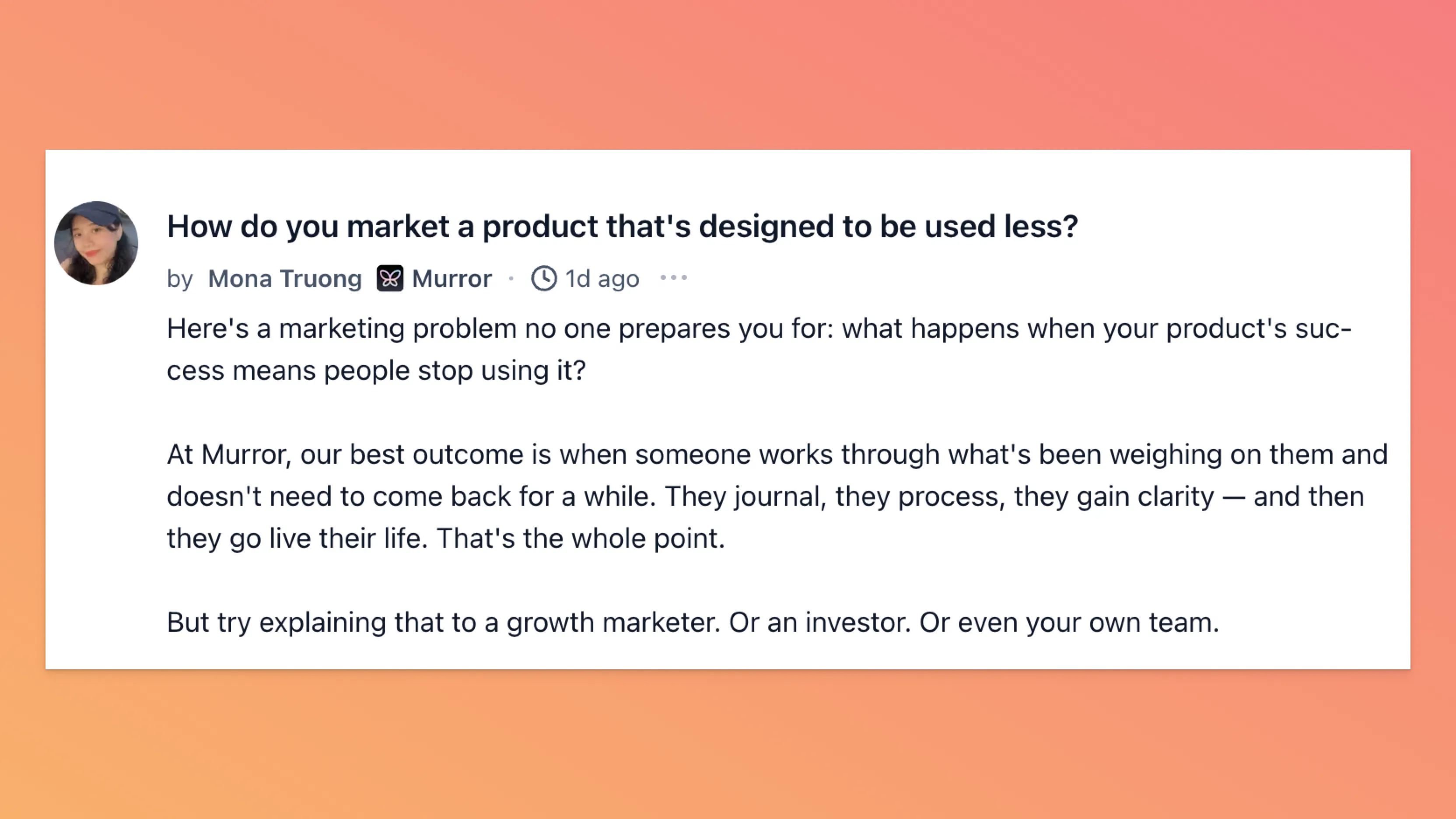Click the sentence "Or even your own team."
Image resolution: width=1456 pixels, height=819 pixels.
point(1069,622)
